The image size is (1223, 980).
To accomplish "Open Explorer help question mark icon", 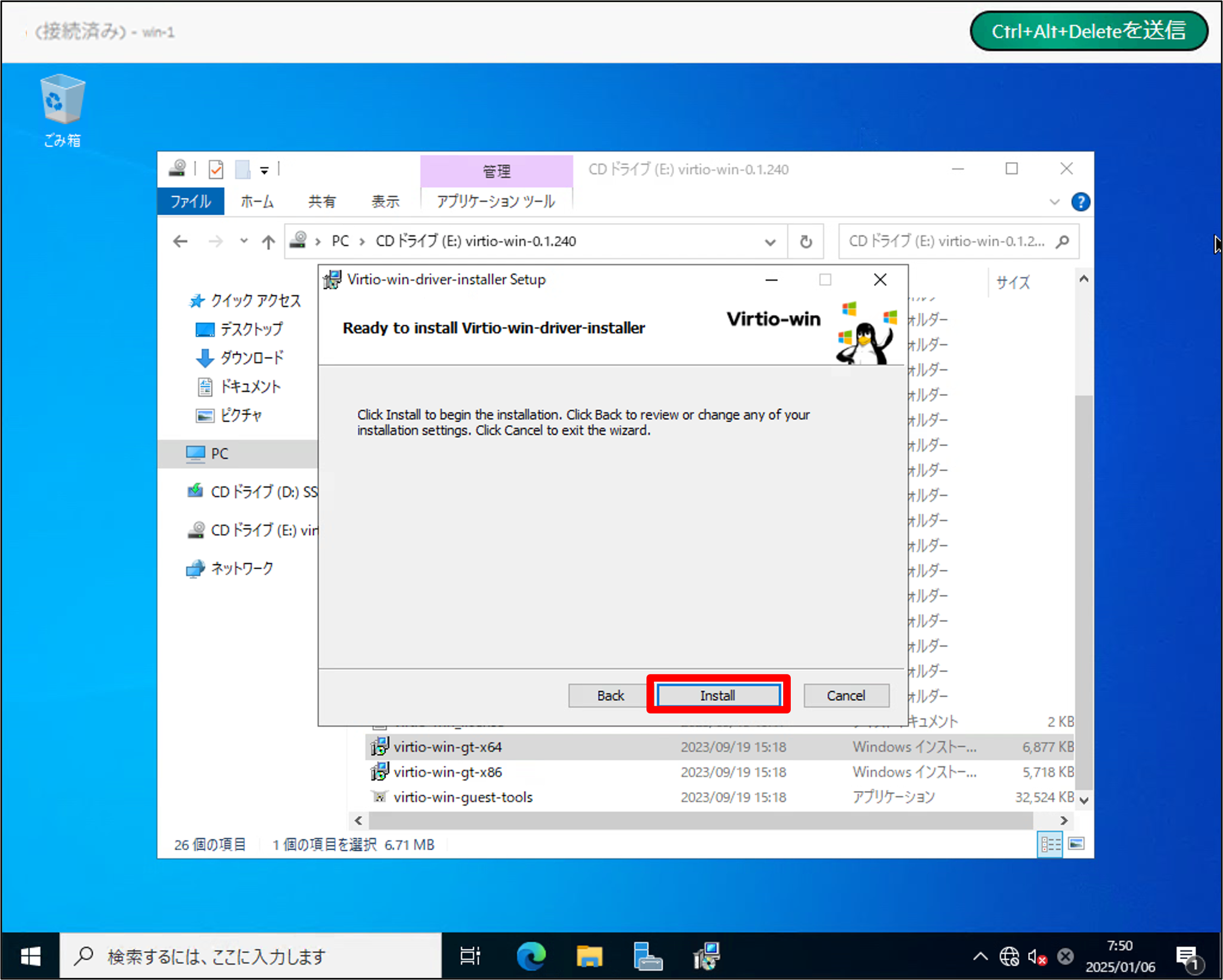I will pyautogui.click(x=1080, y=202).
